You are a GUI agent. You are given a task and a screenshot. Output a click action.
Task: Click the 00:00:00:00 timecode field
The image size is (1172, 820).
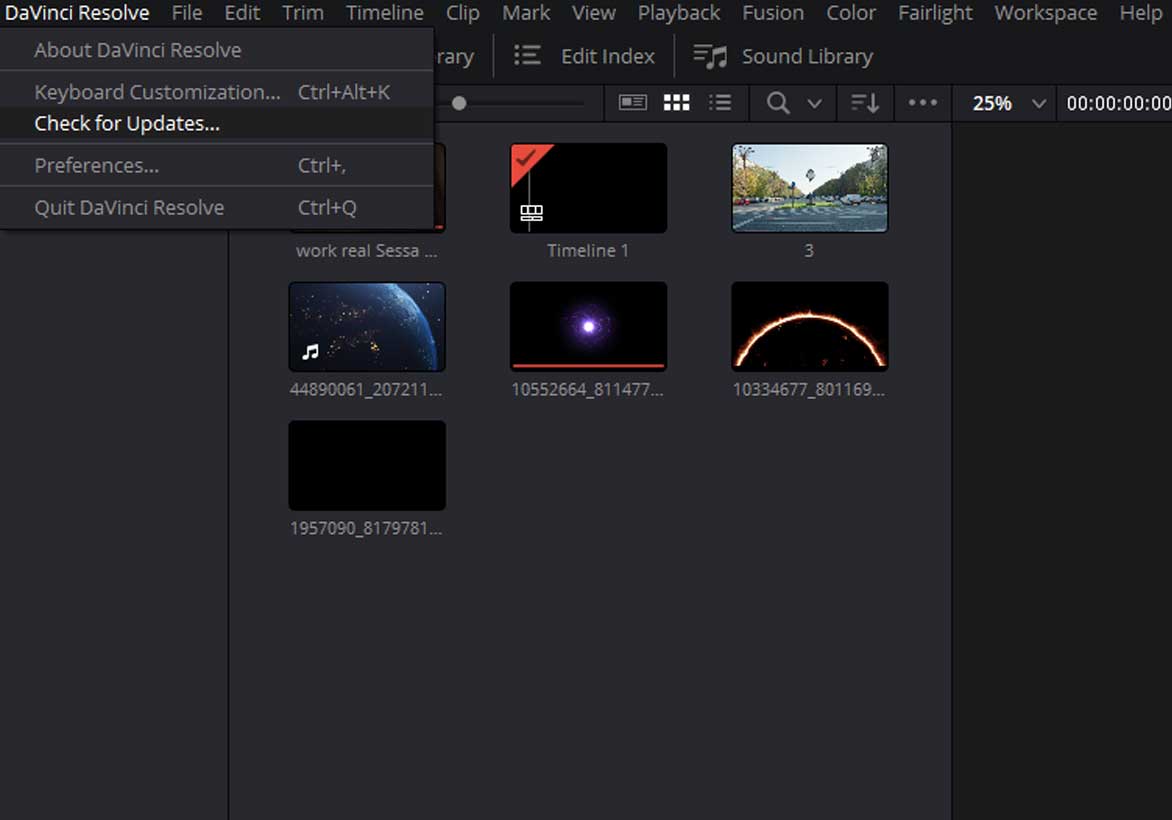[1118, 103]
